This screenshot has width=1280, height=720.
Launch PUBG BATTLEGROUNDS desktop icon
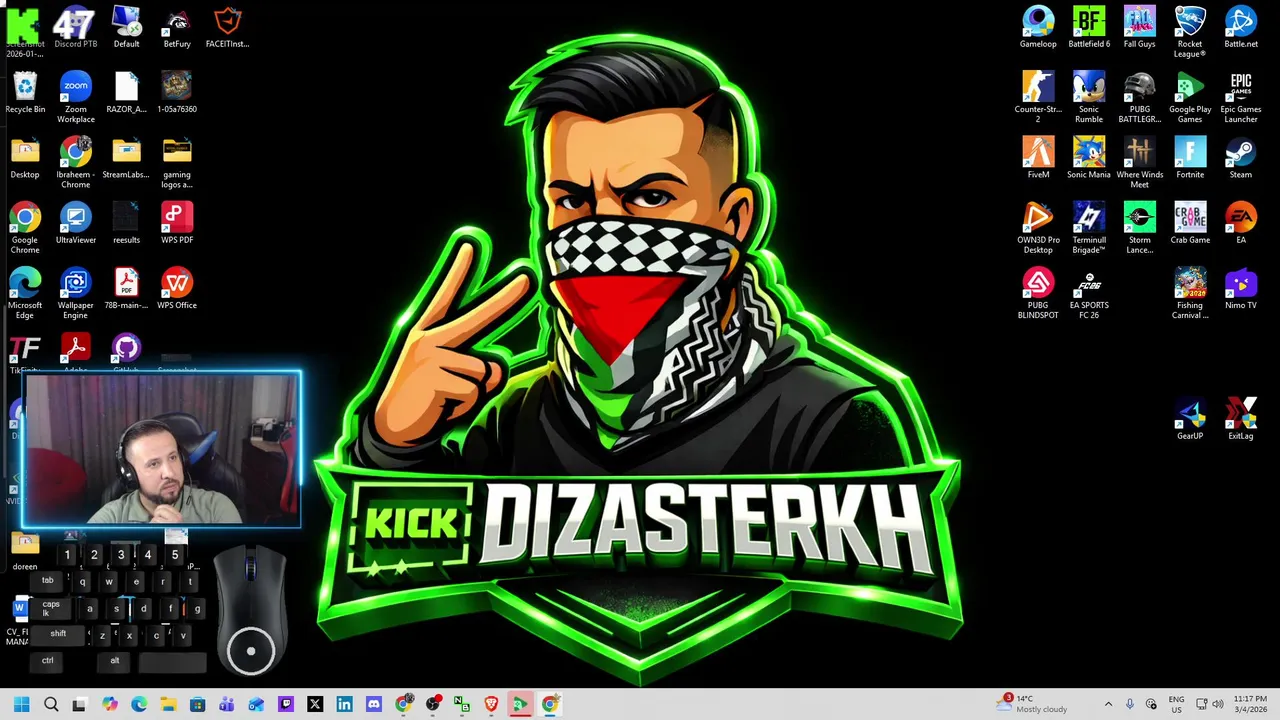click(x=1139, y=97)
